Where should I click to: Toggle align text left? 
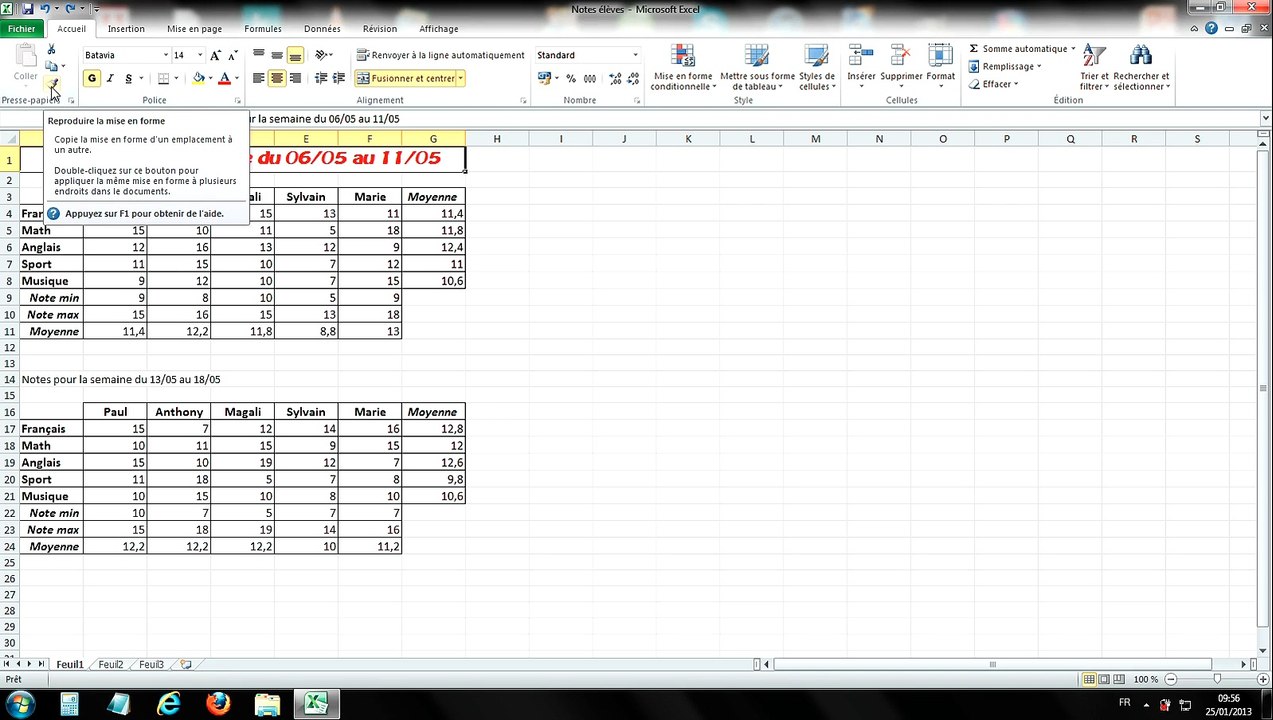click(x=258, y=78)
